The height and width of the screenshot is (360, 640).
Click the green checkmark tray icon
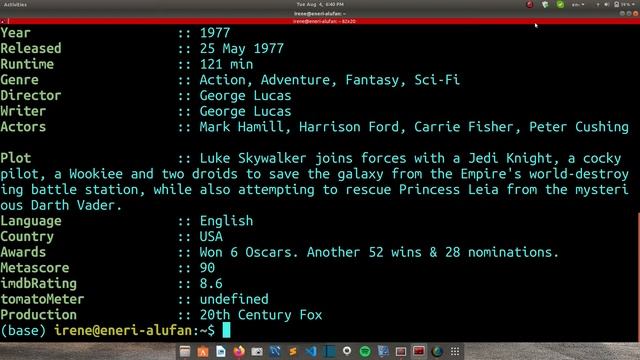(x=560, y=4)
